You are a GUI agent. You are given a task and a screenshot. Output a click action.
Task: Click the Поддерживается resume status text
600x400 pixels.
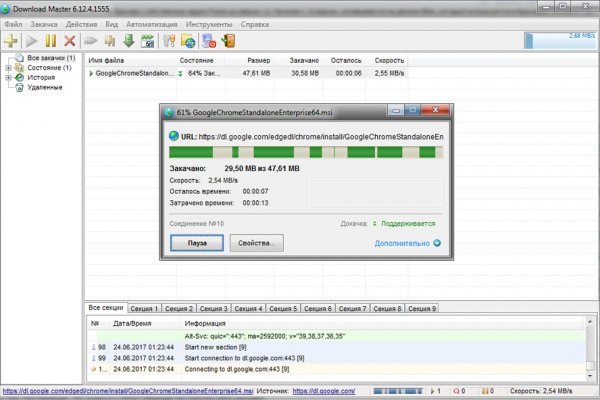[x=408, y=224]
